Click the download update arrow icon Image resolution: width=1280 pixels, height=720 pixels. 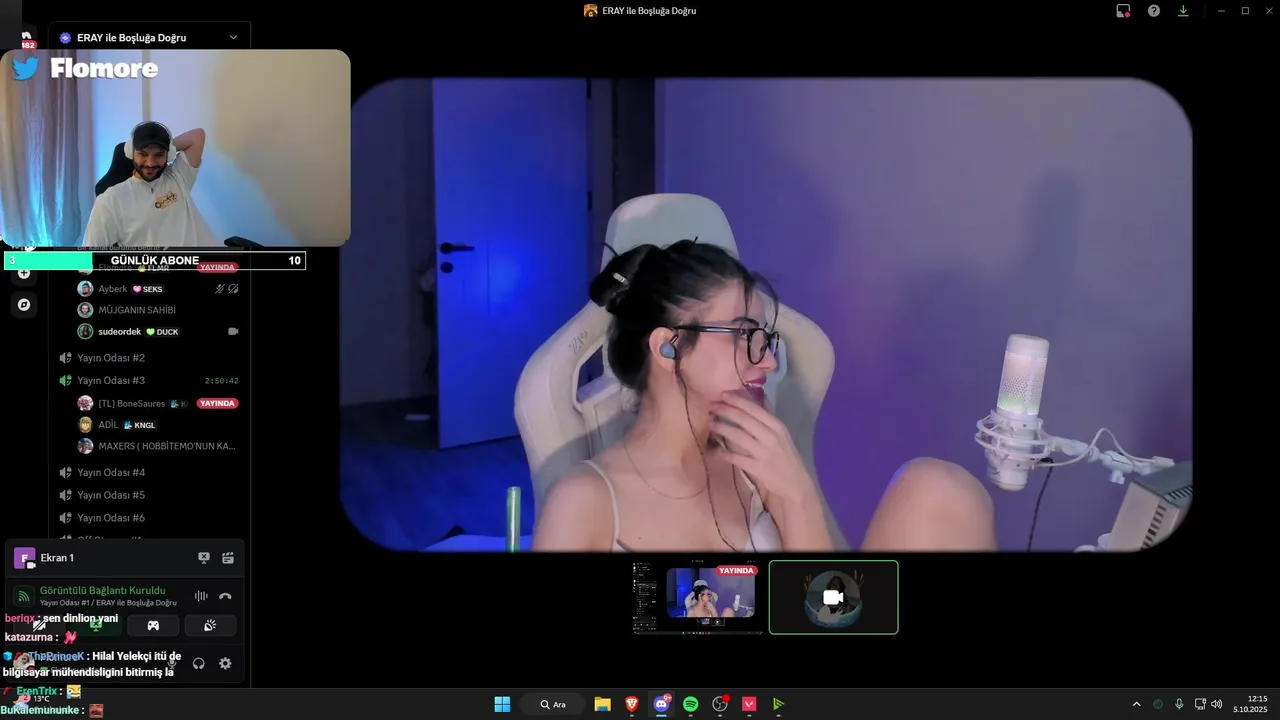click(1183, 11)
